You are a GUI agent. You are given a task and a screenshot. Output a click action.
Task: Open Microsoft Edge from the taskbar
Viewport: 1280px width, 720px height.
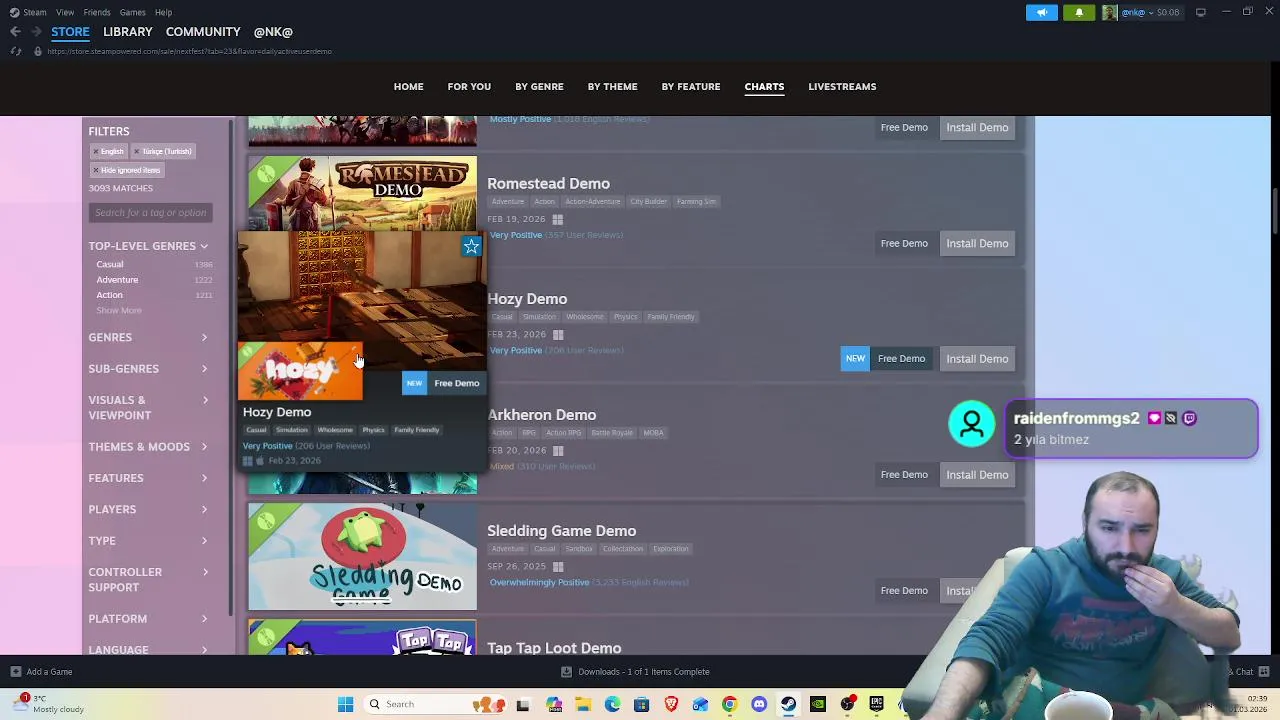612,704
